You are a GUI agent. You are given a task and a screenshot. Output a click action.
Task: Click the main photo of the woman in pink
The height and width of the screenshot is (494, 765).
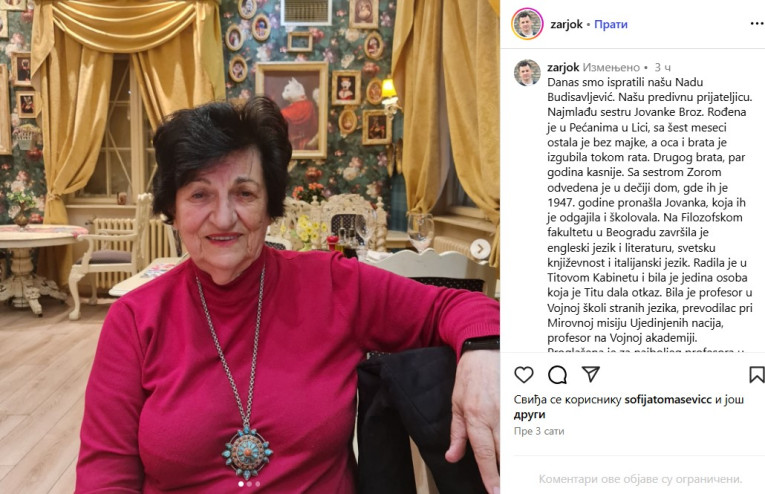coord(250,247)
